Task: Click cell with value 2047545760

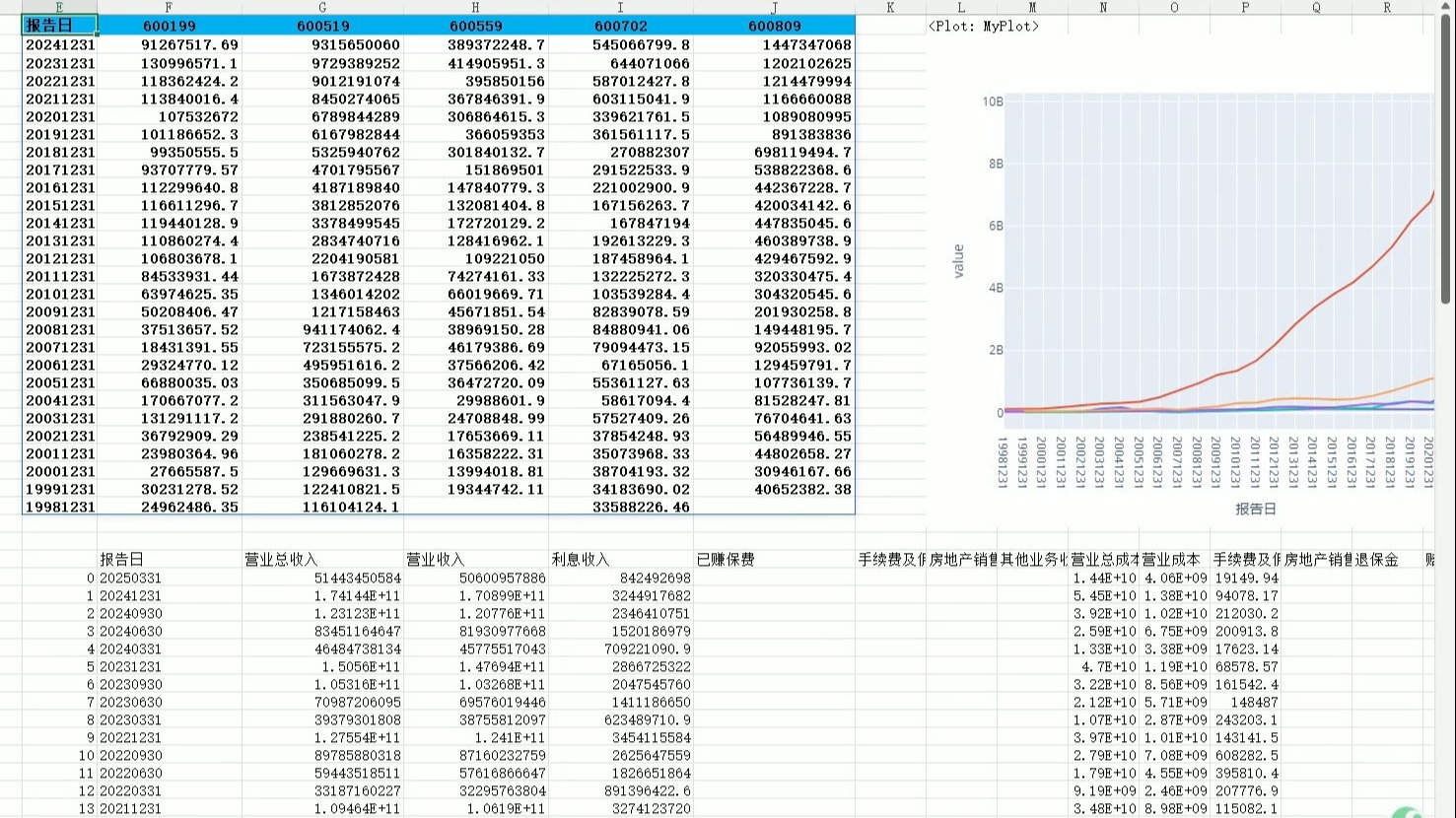Action: click(620, 684)
